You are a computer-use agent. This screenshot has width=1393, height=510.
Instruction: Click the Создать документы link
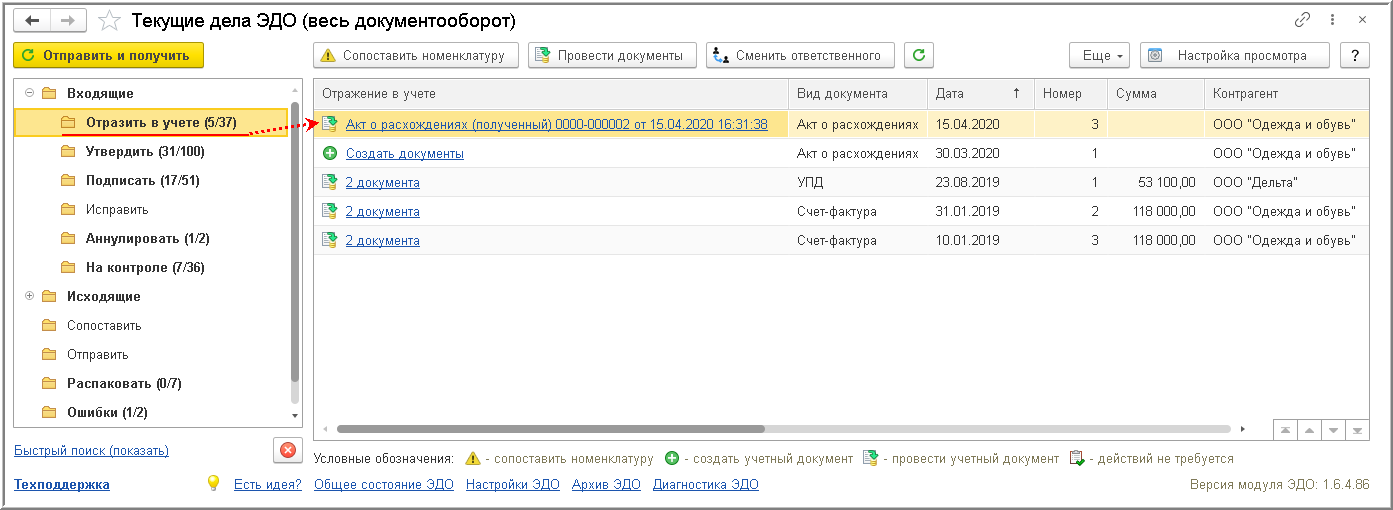coord(405,153)
